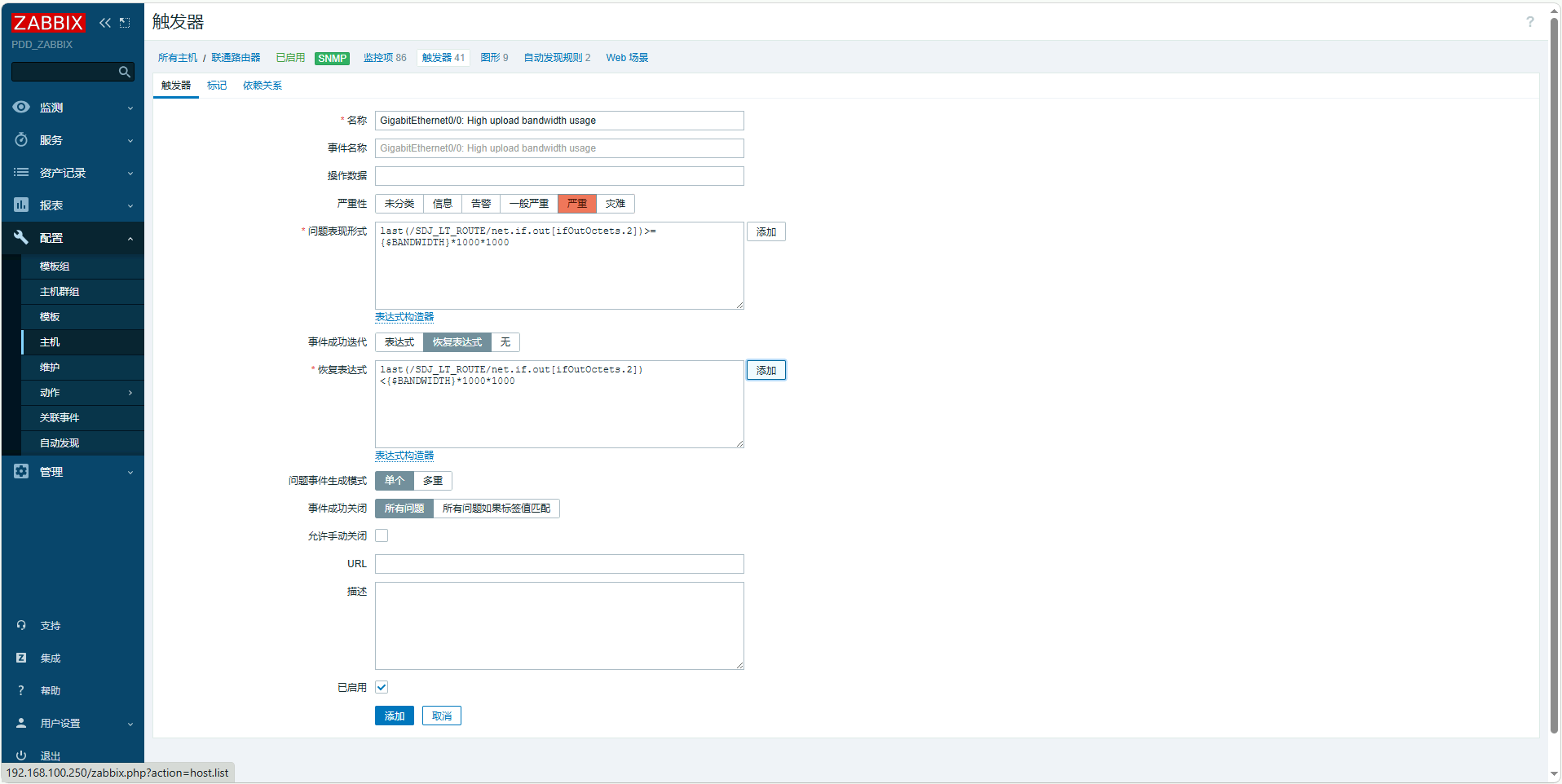Screen dimensions: 1562x784
Task: Set severity to 灾难
Action: pos(616,204)
